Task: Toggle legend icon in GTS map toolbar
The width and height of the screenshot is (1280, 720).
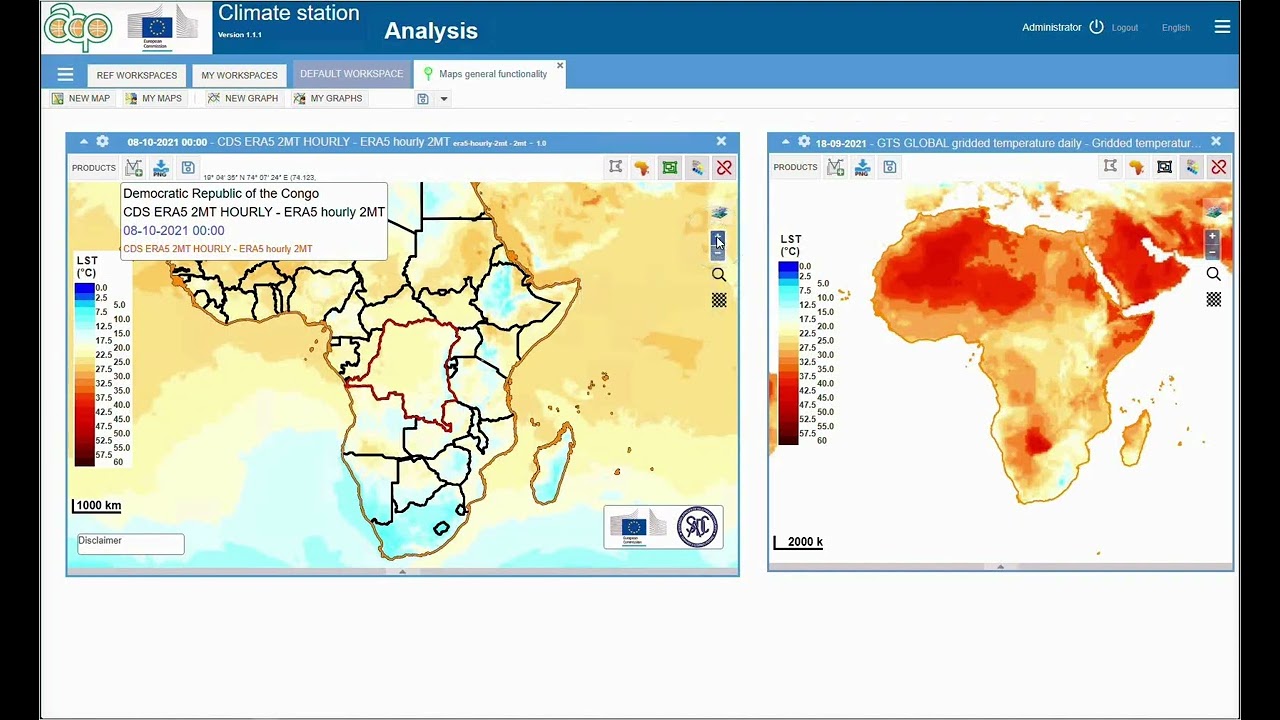Action: coord(1191,167)
